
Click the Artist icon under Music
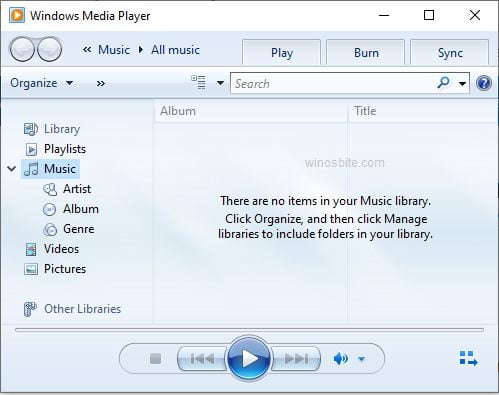pyautogui.click(x=50, y=189)
